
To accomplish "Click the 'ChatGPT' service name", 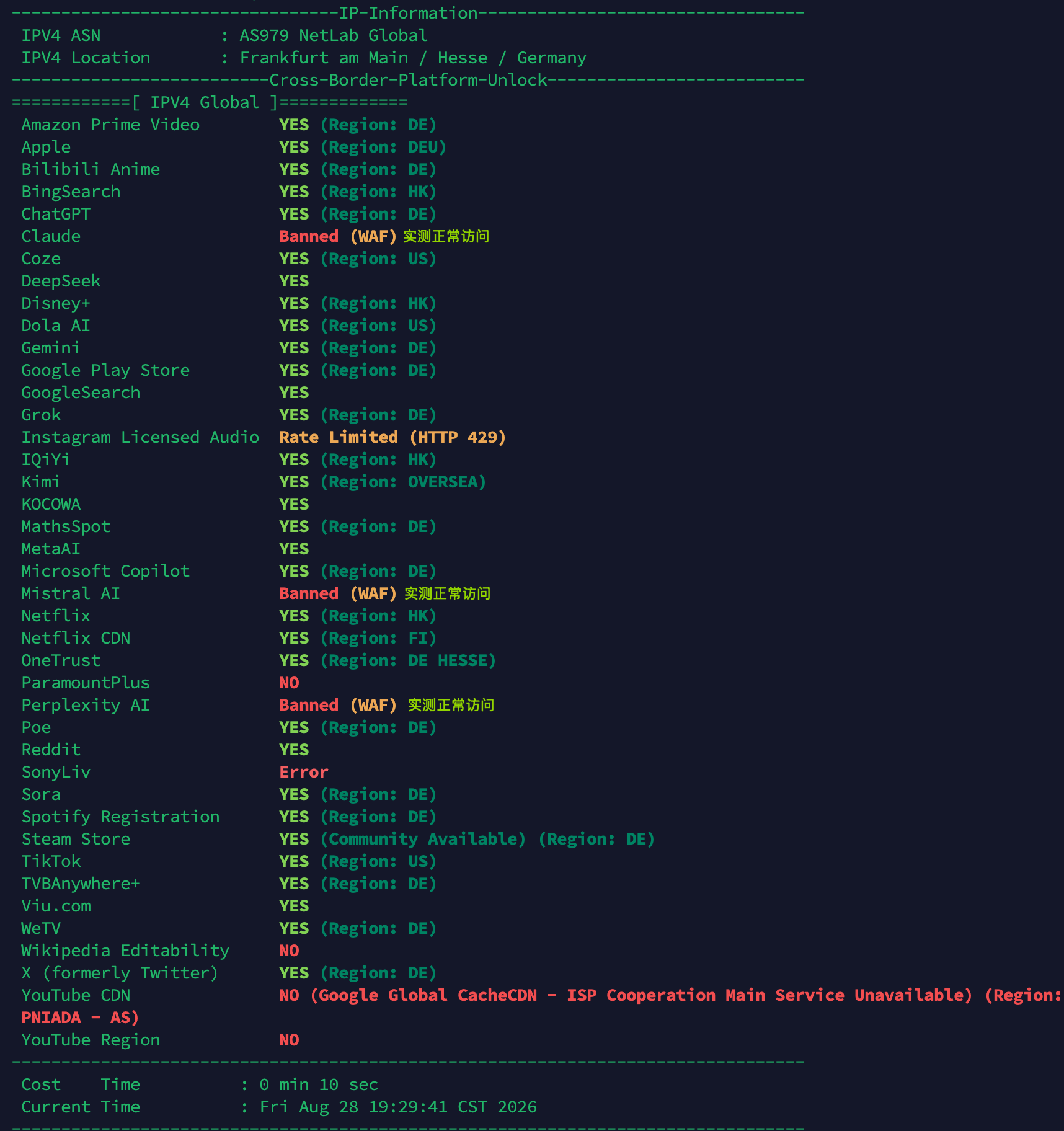I will click(x=56, y=214).
